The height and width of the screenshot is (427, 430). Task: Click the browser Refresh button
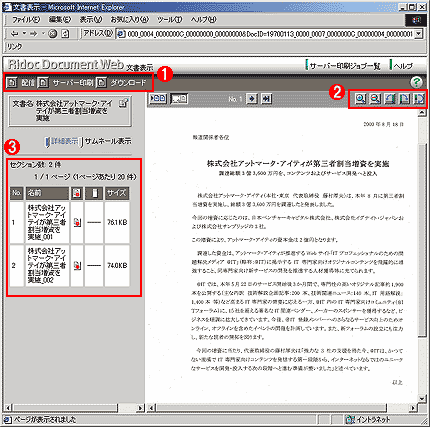point(65,34)
